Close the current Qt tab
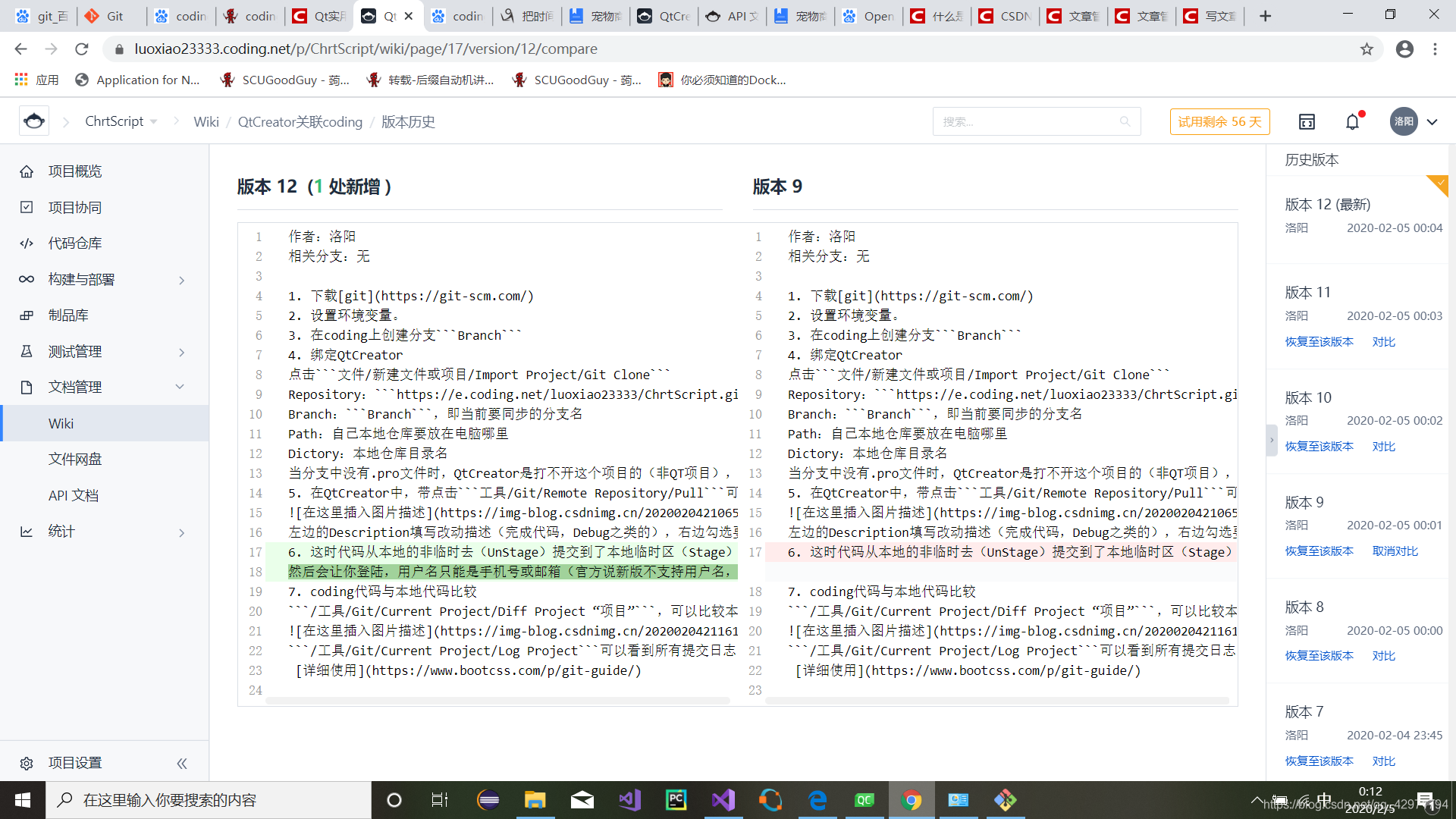The width and height of the screenshot is (1456, 819). click(x=409, y=16)
